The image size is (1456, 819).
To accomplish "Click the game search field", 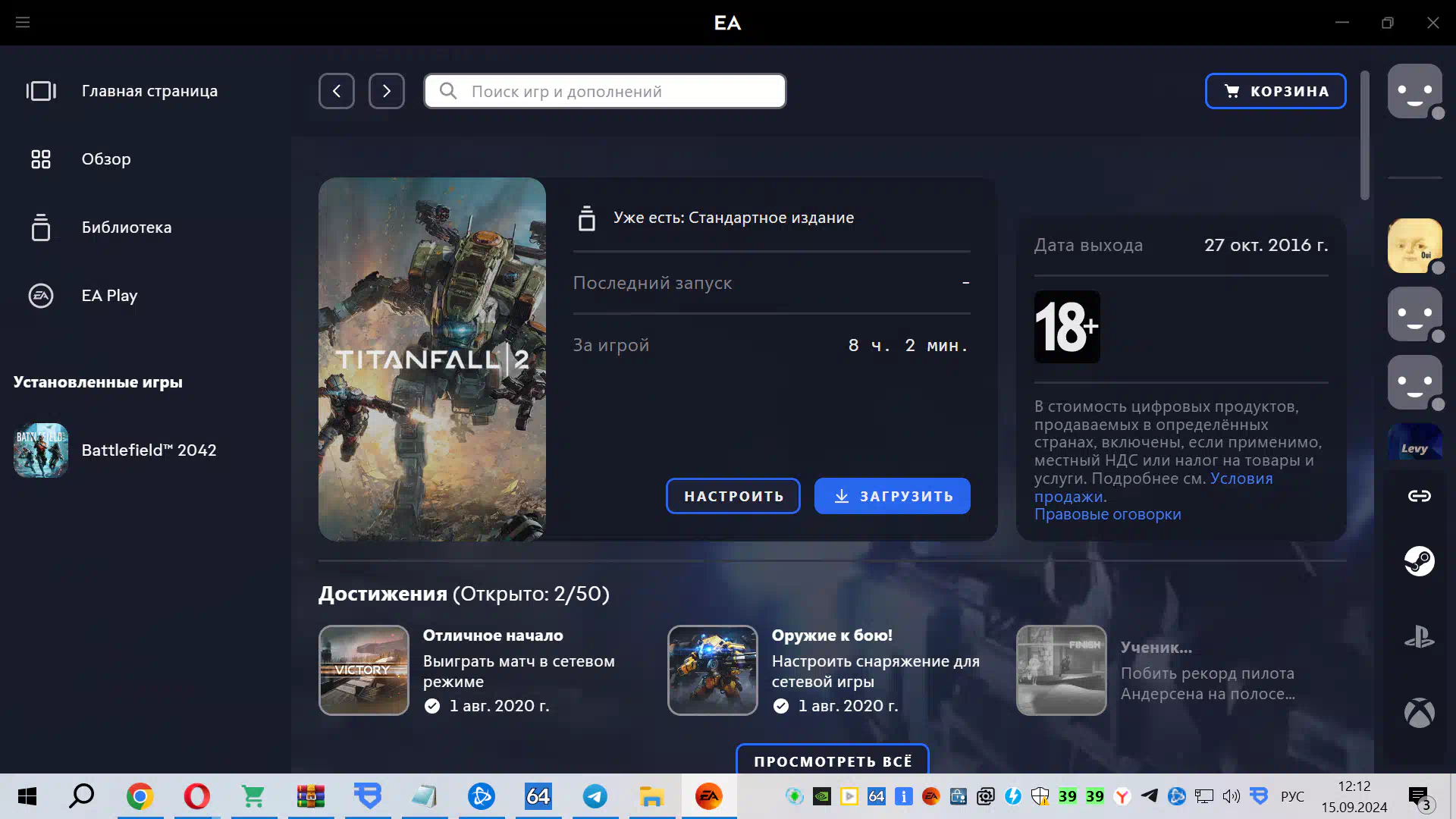I will (x=605, y=91).
